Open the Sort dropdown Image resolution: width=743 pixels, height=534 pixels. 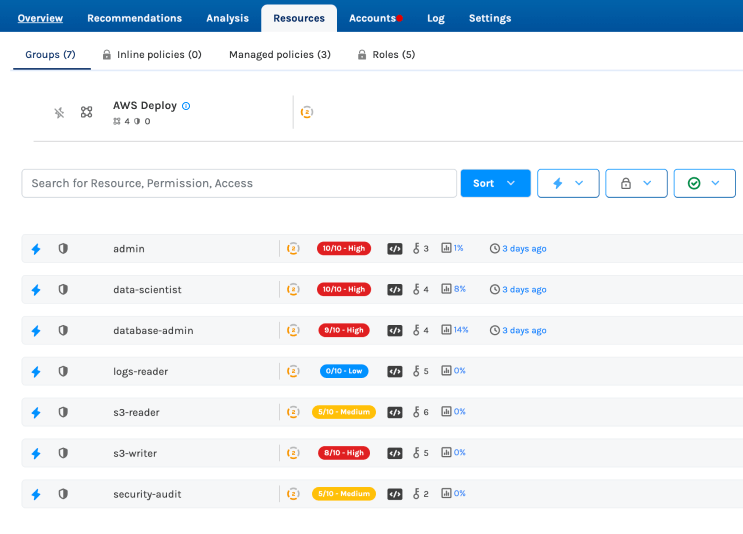click(x=496, y=183)
